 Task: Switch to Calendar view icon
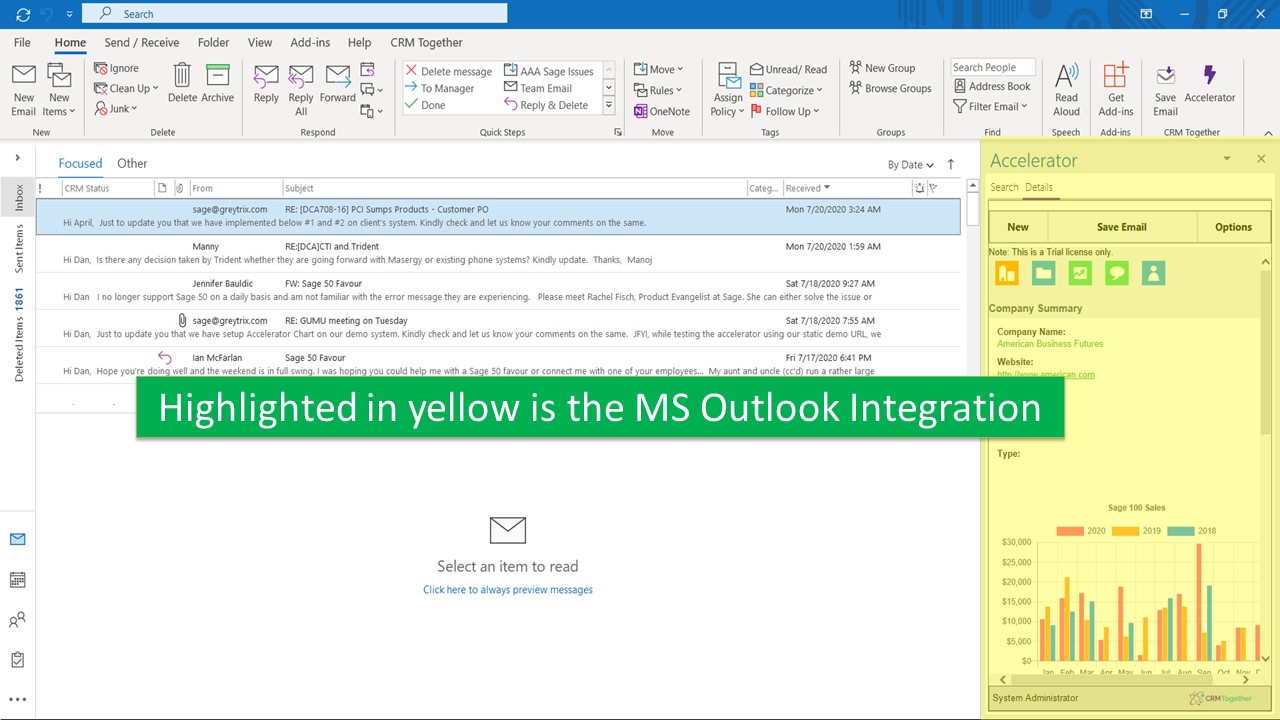pyautogui.click(x=17, y=580)
